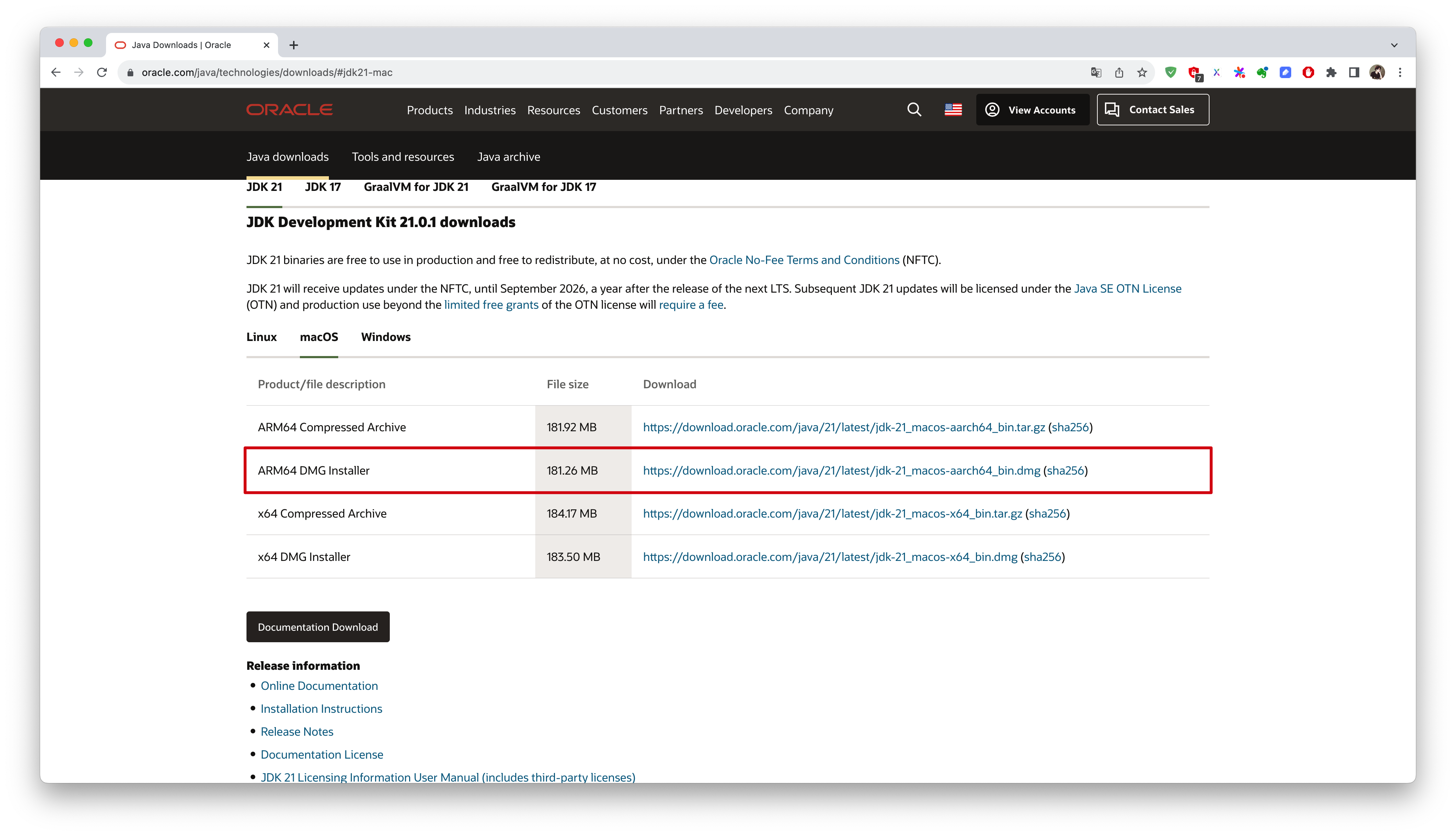The width and height of the screenshot is (1456, 836).
Task: Close the Java Downloads tab
Action: coord(267,45)
